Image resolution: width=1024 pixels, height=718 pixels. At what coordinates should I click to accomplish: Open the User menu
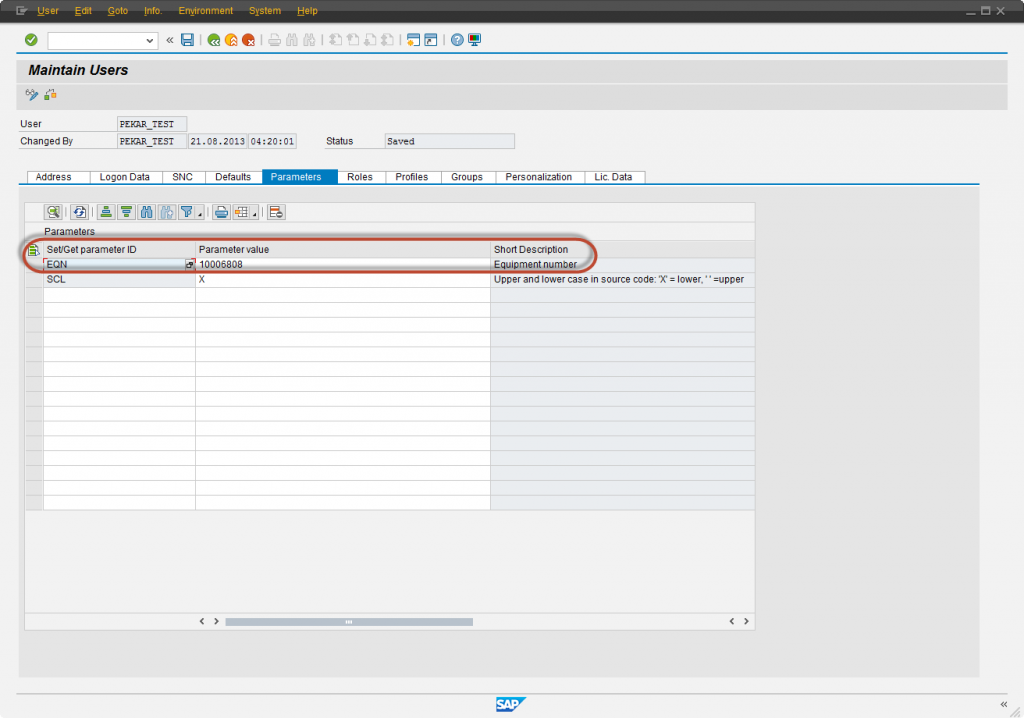[x=48, y=10]
